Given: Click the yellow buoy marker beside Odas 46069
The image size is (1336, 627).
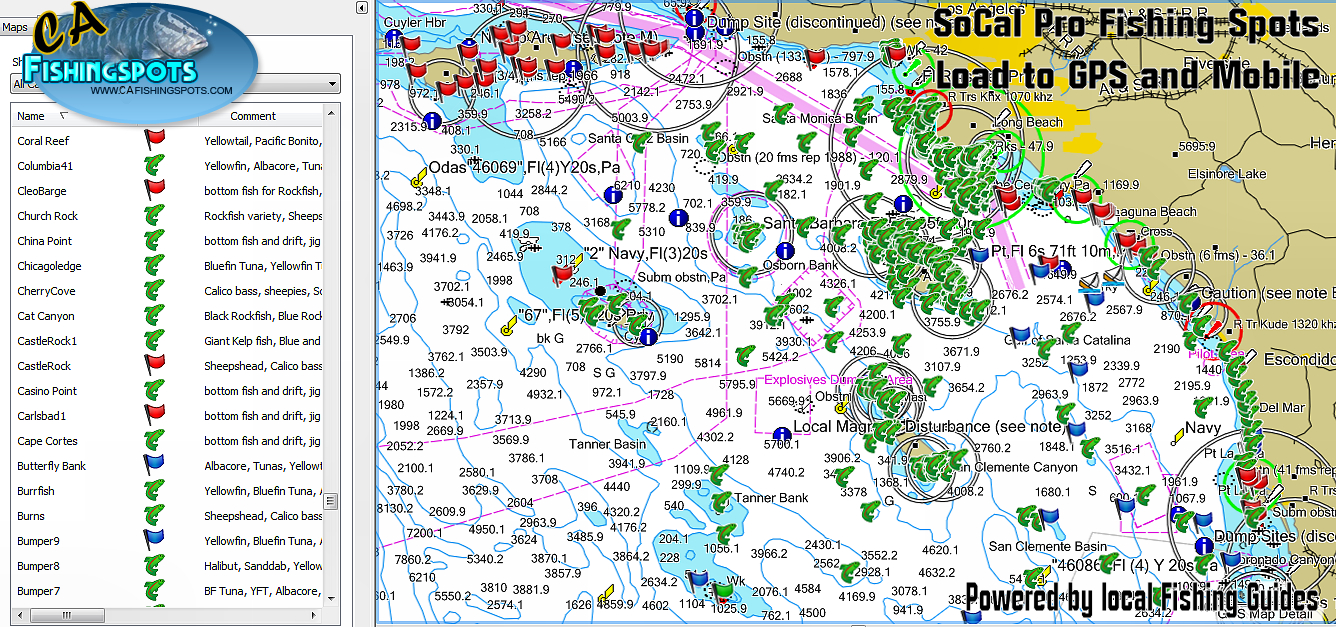Looking at the screenshot, I should click(x=419, y=179).
